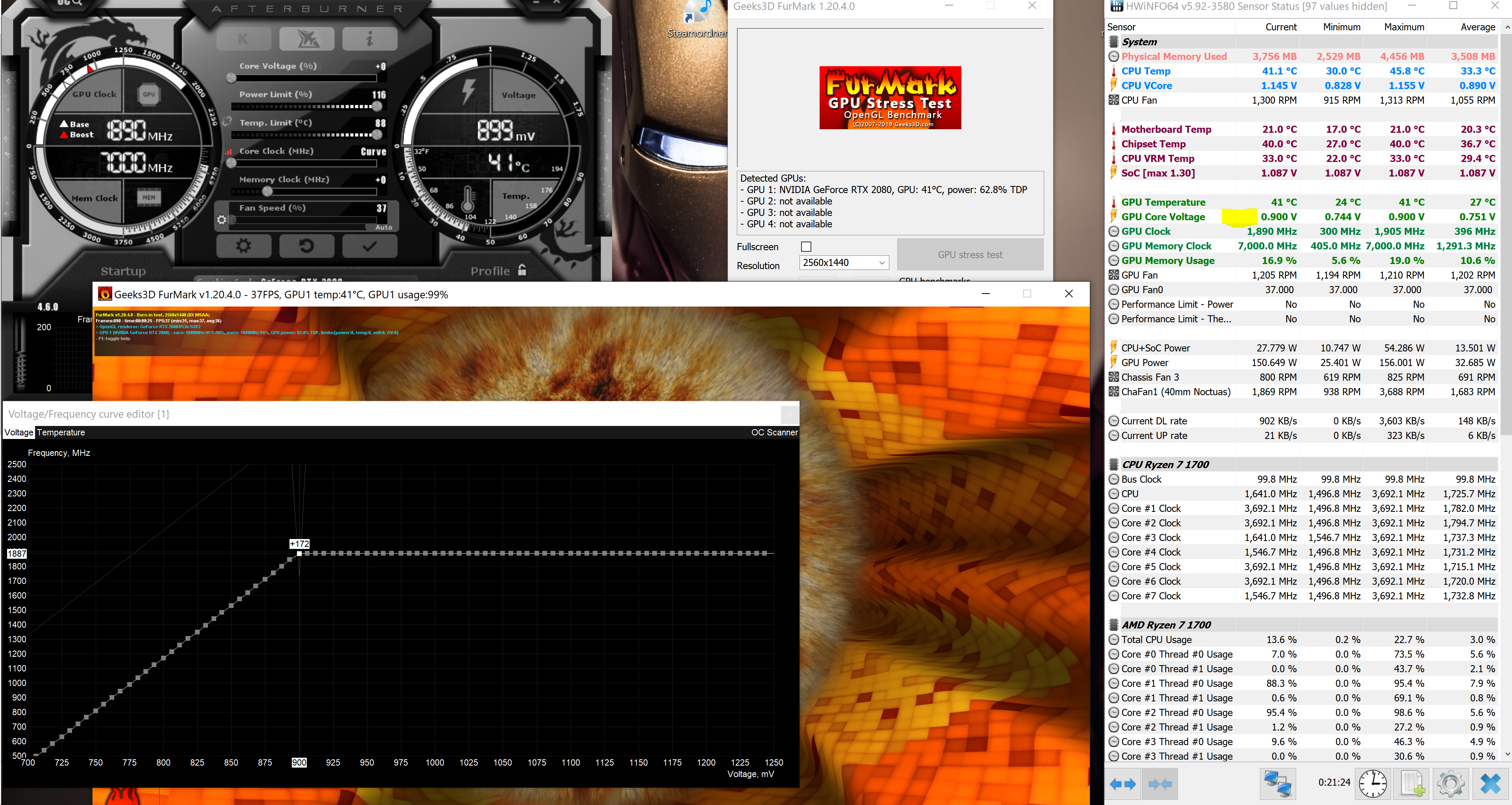Screen dimensions: 1512x805
Task: Switch curve editor to Voltage tab
Action: tap(19, 432)
